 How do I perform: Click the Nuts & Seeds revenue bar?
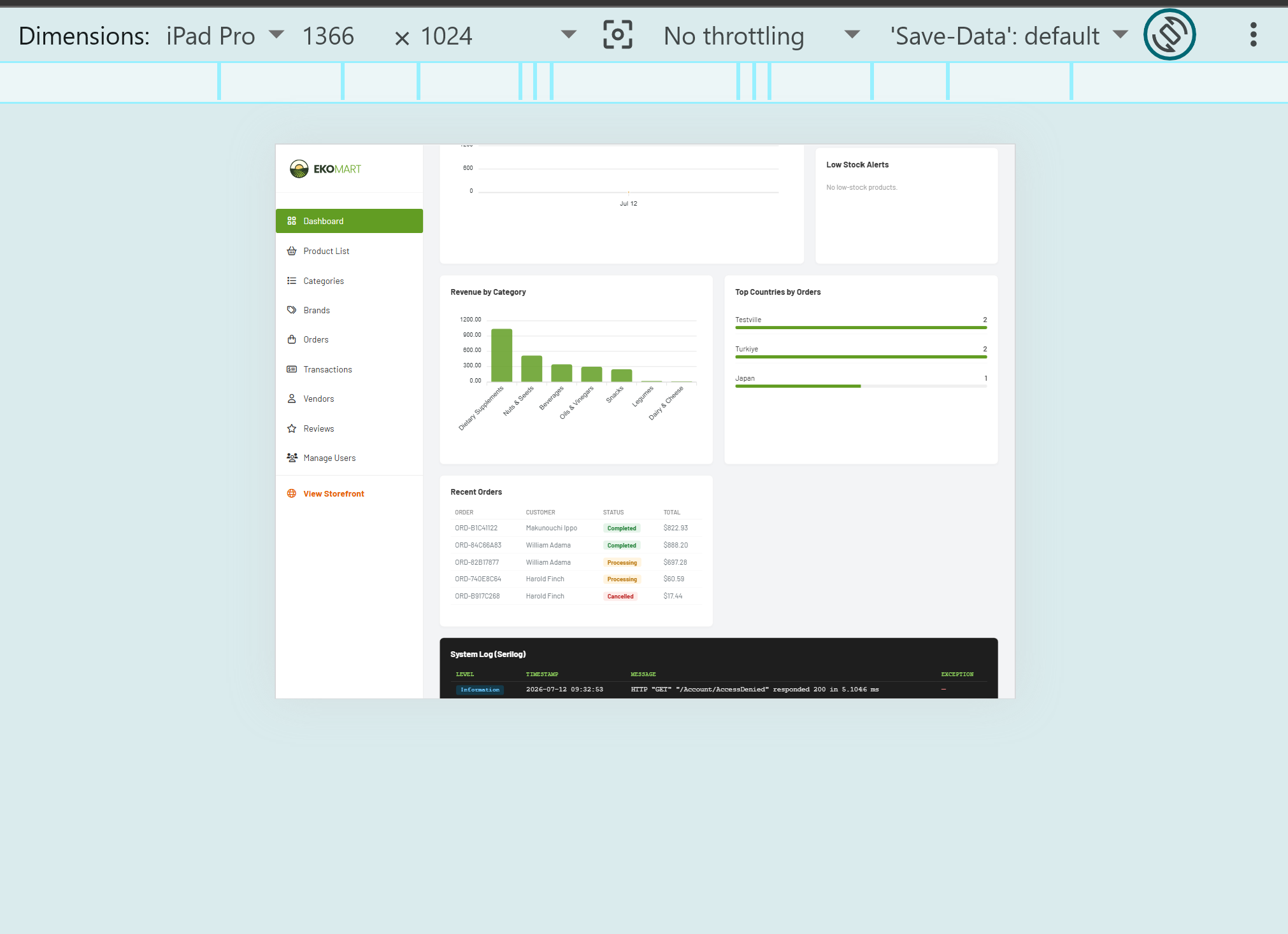[531, 369]
